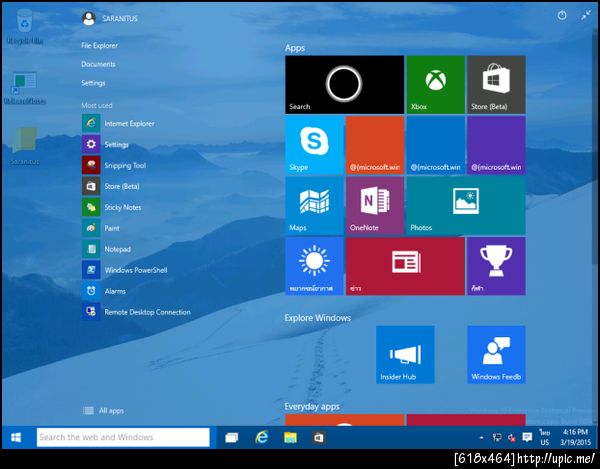
Task: Open the Photos tile
Action: click(466, 206)
